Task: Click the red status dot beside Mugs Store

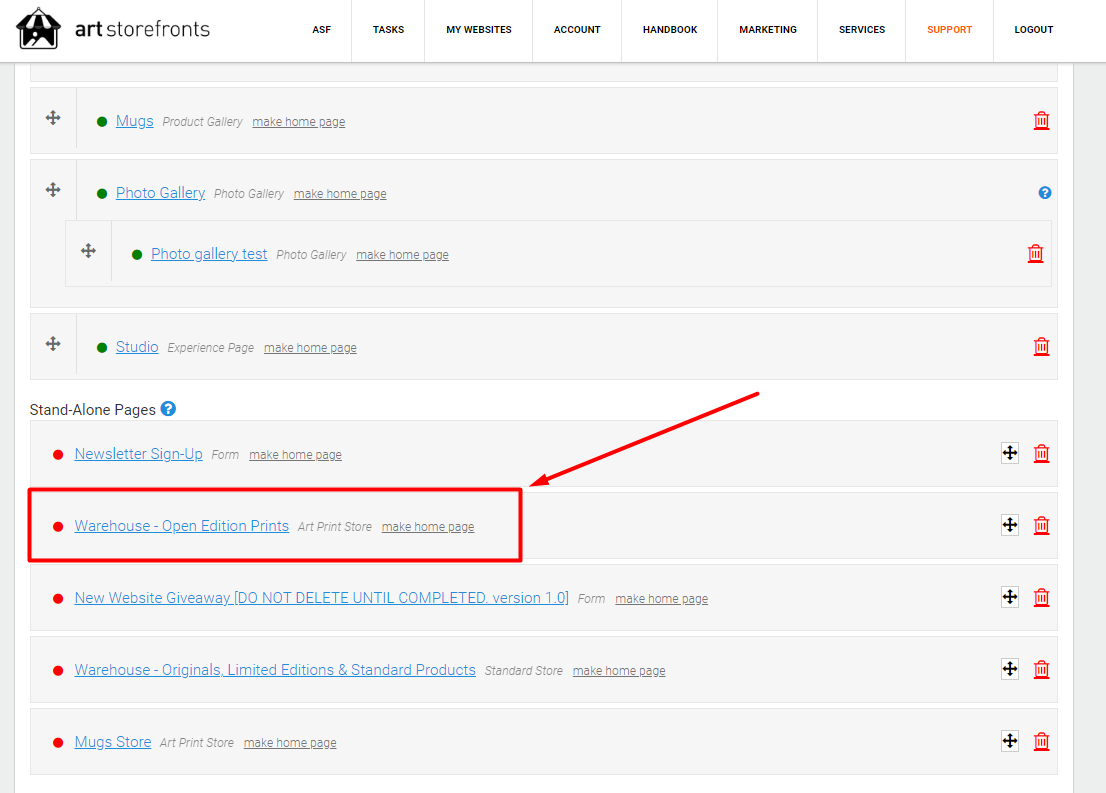Action: click(57, 742)
